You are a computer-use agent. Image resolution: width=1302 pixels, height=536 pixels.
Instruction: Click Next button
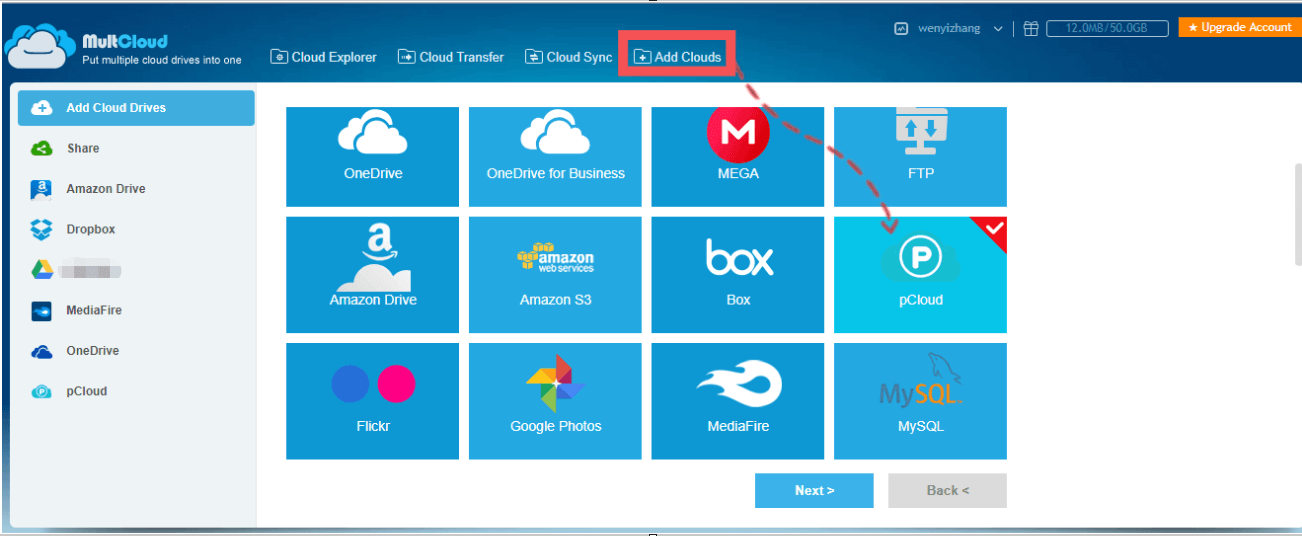tap(814, 491)
